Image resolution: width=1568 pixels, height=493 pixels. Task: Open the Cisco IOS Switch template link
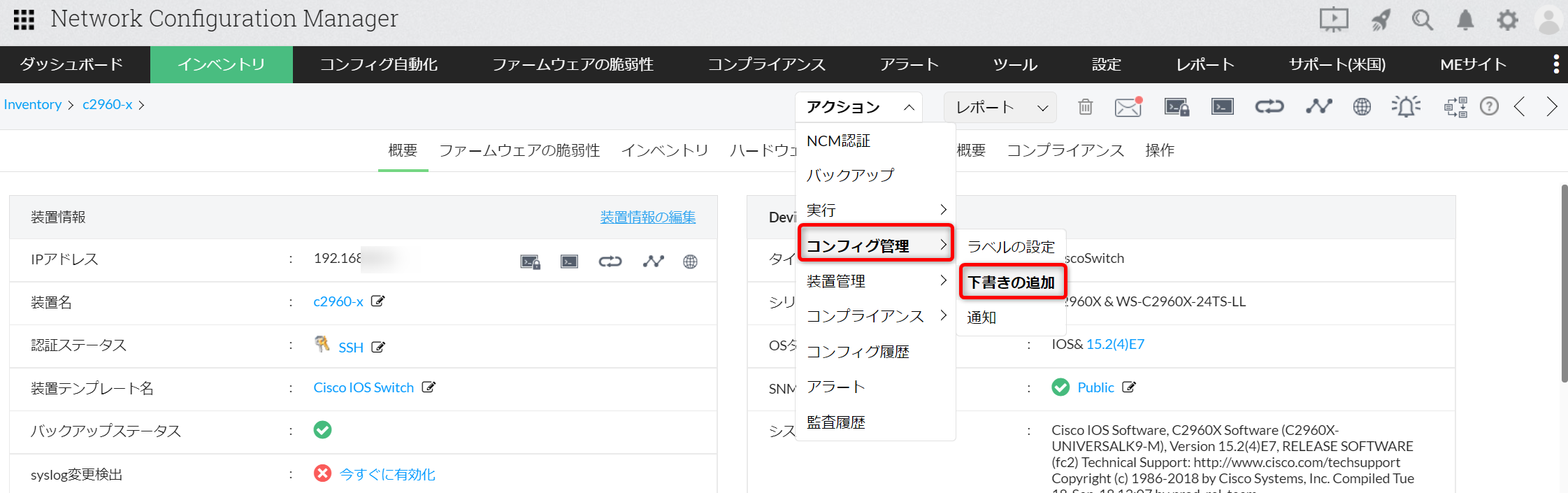point(364,387)
